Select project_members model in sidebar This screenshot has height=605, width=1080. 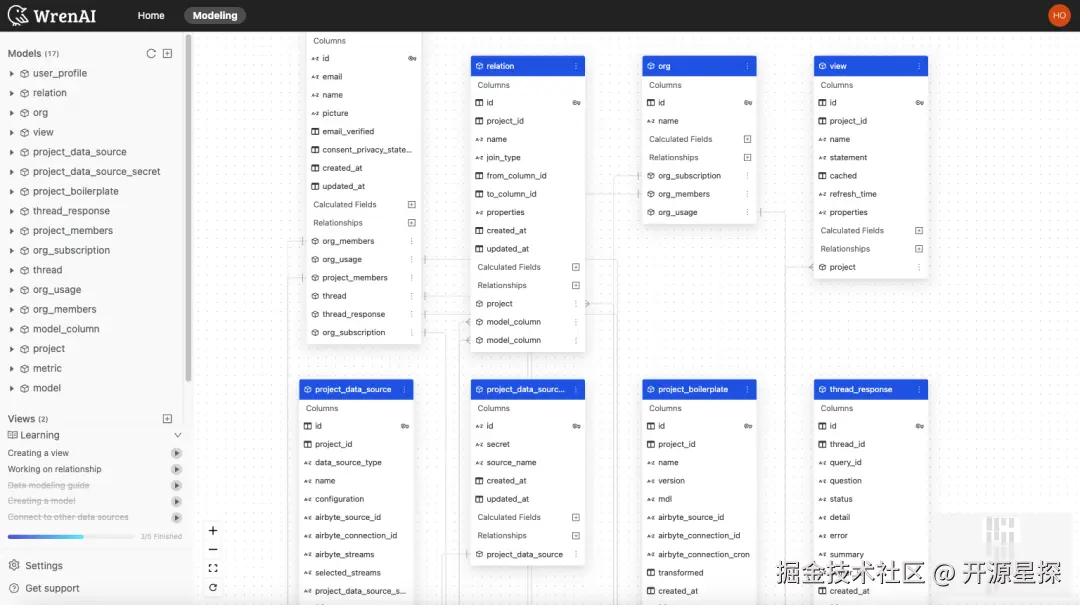(72, 231)
